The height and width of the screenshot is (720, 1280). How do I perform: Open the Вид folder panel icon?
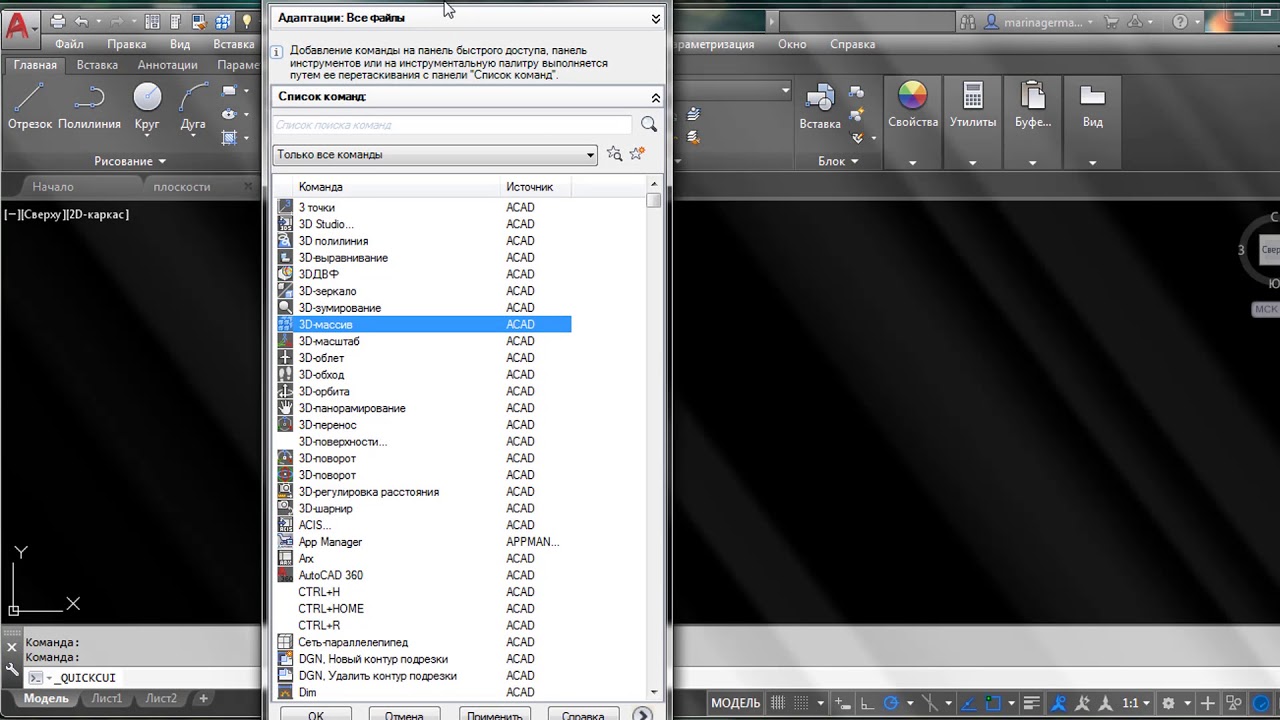pyautogui.click(x=1093, y=106)
